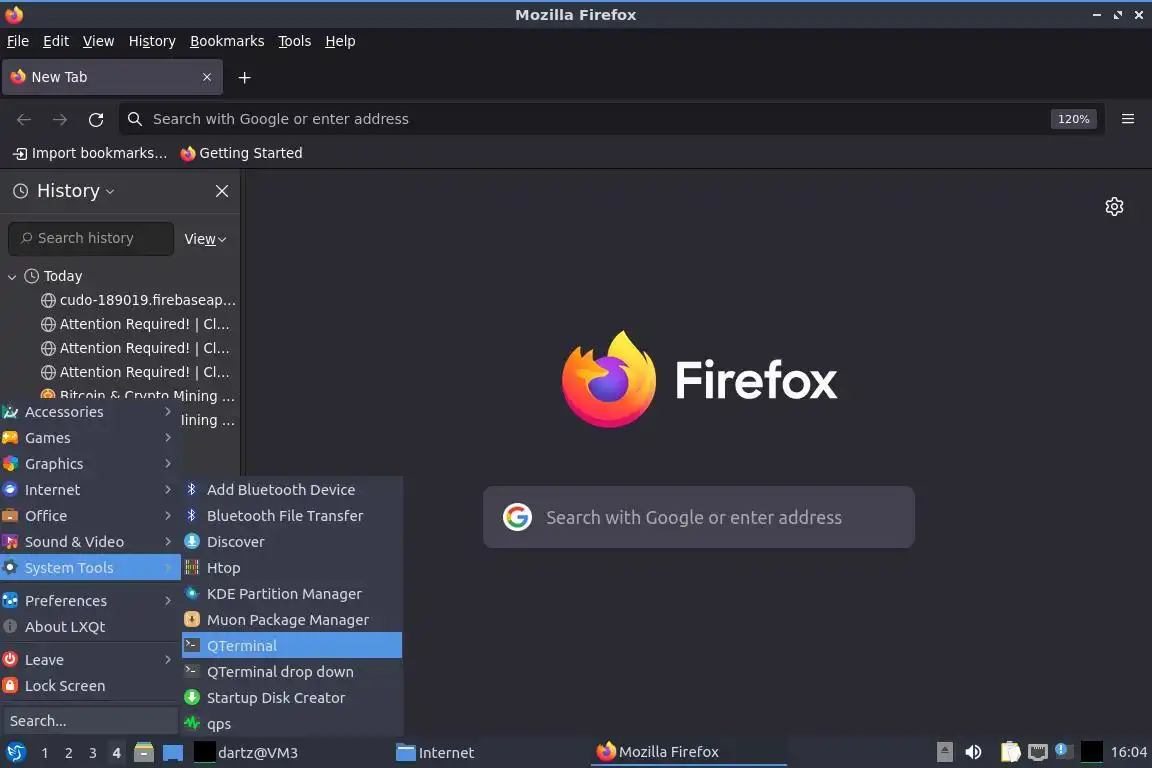
Task: Click the volume speaker tray icon
Action: pos(973,752)
